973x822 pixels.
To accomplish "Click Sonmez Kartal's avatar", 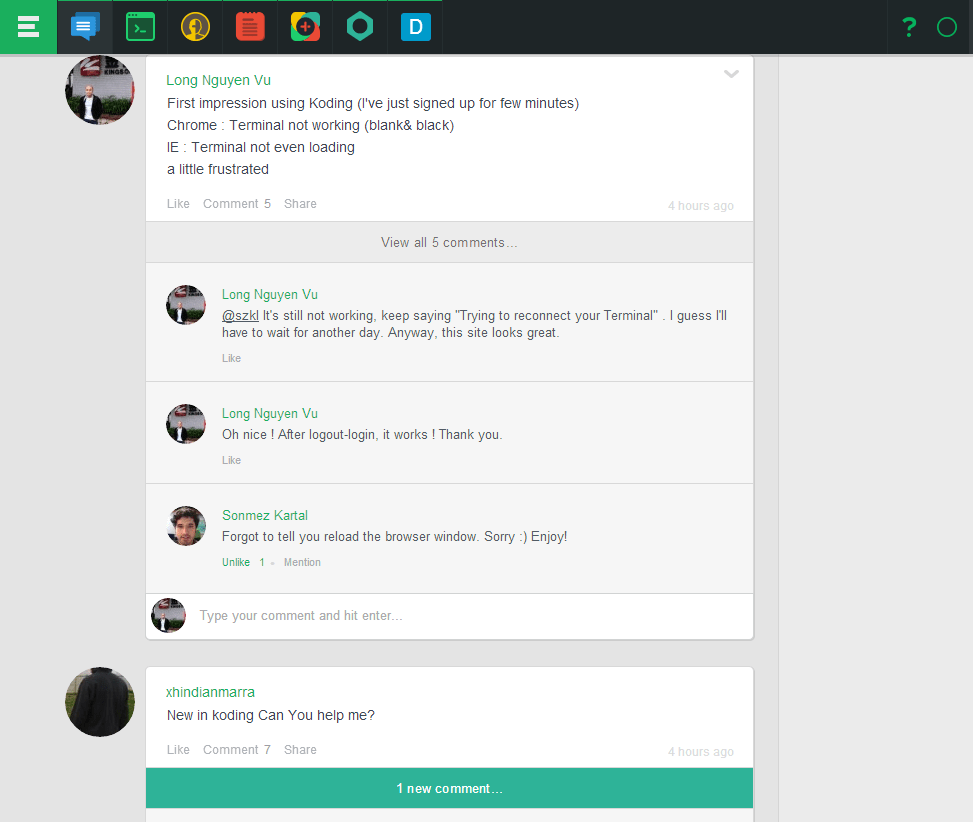I will (x=186, y=525).
